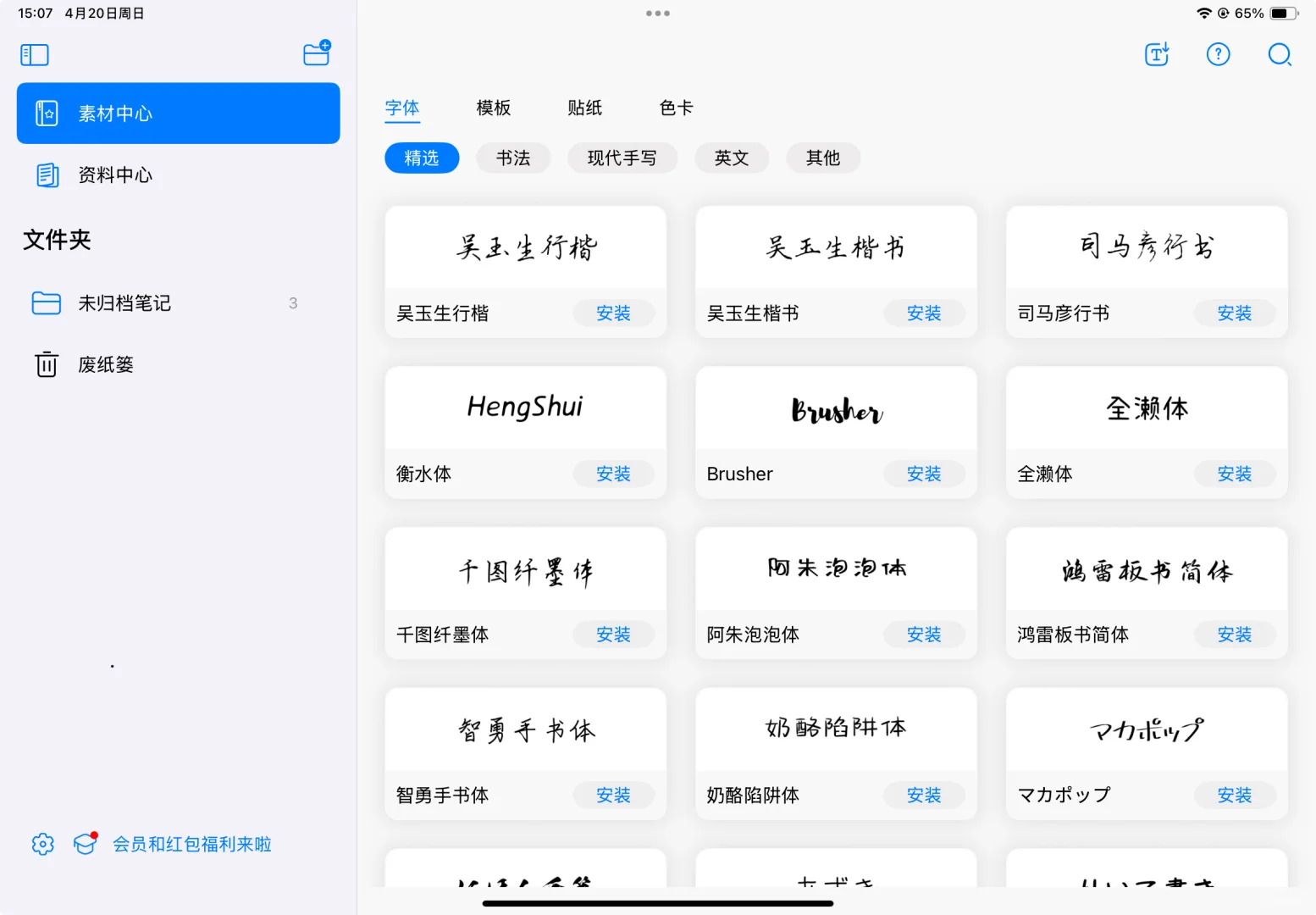Select the 英文 filter chip
The width and height of the screenshot is (1316, 915).
(732, 158)
